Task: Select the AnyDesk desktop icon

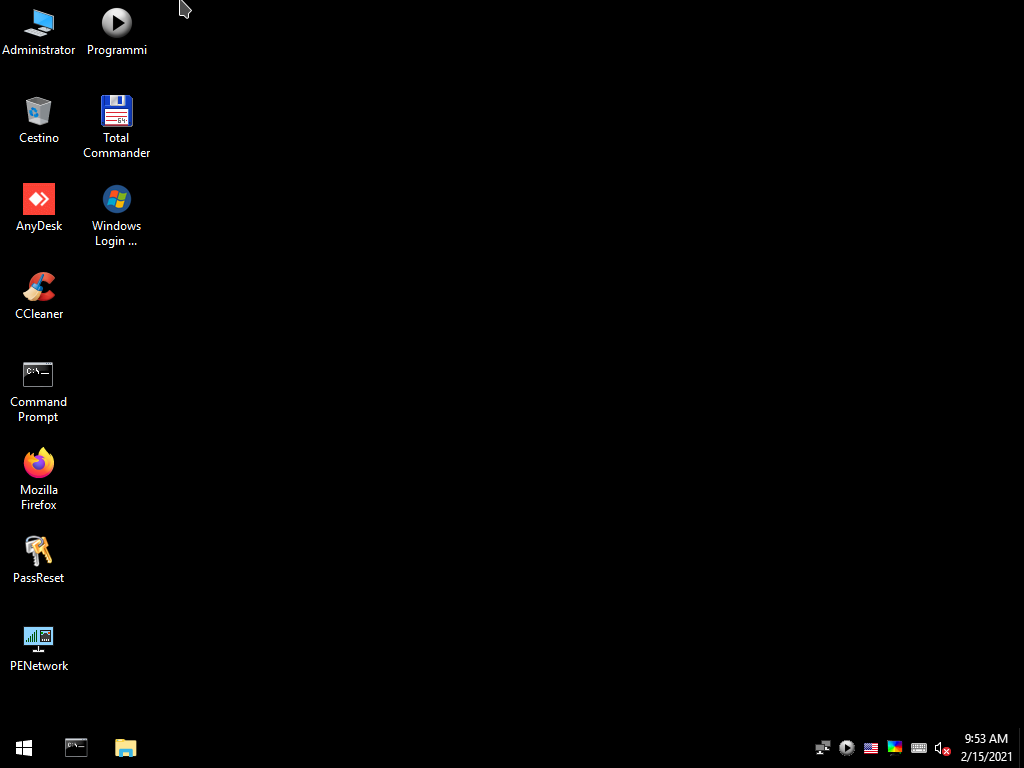Action: pos(39,208)
